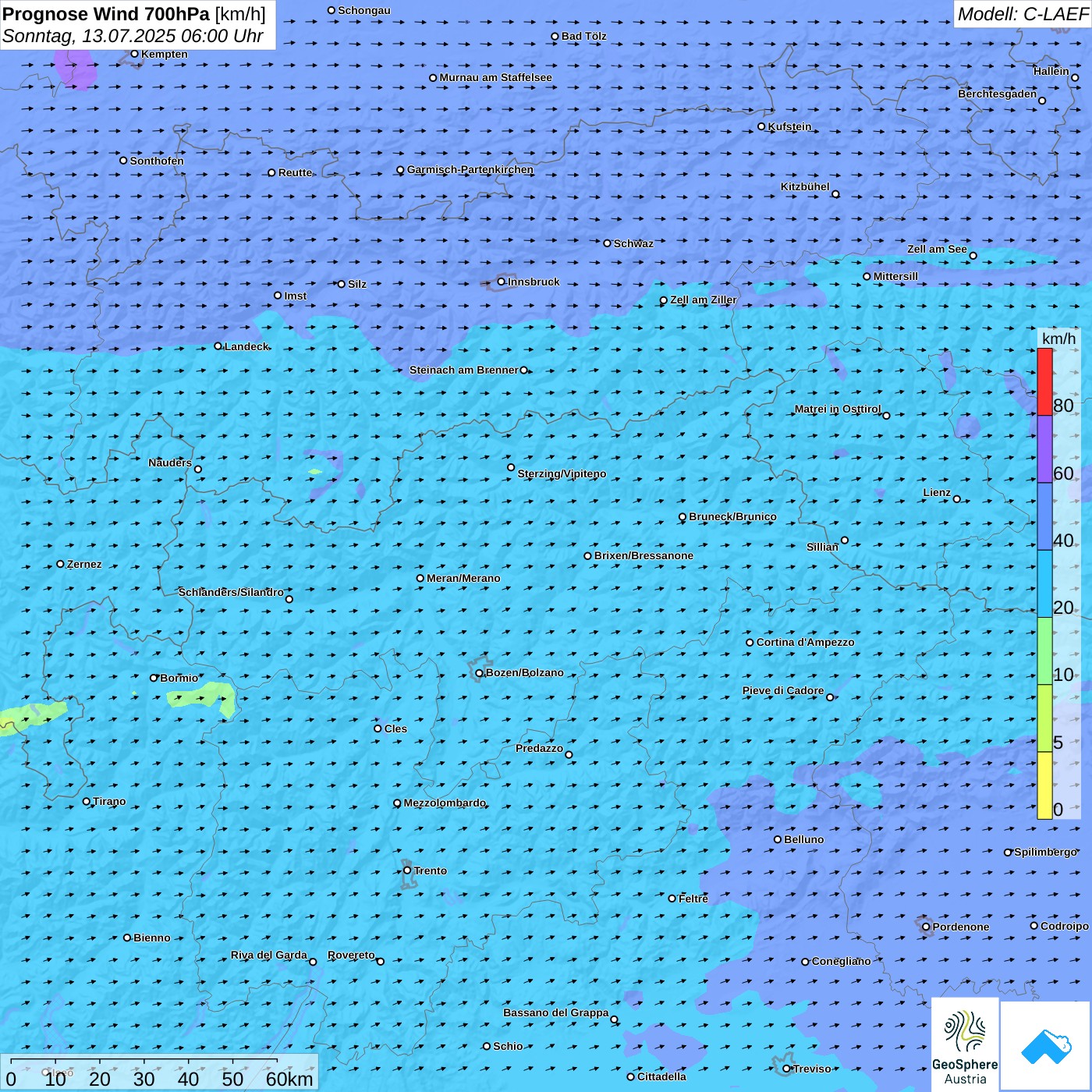The image size is (1092, 1092).
Task: Select the Riva del Garda label
Action: 268,955
